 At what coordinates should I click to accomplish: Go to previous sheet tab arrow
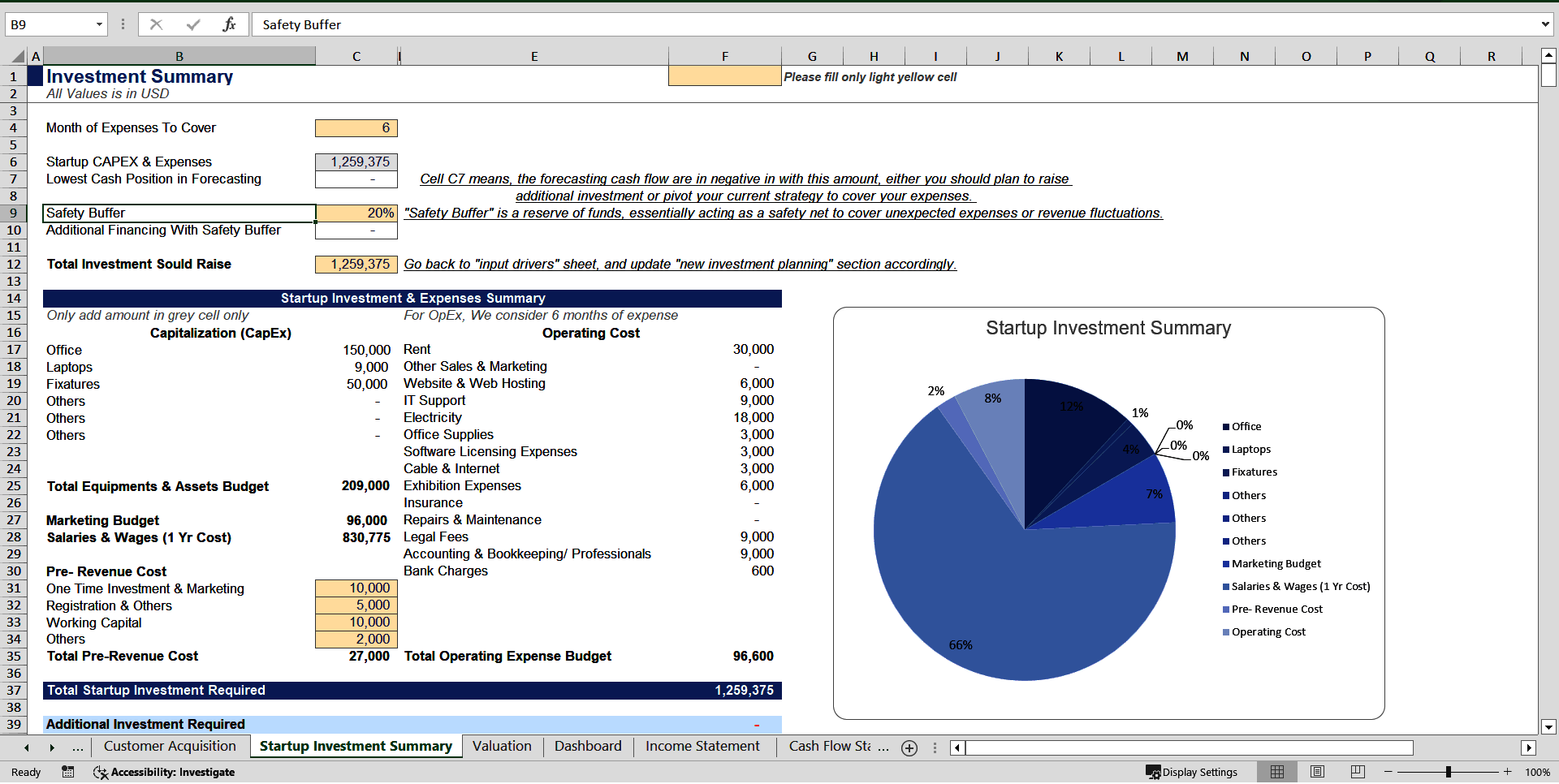pos(27,747)
